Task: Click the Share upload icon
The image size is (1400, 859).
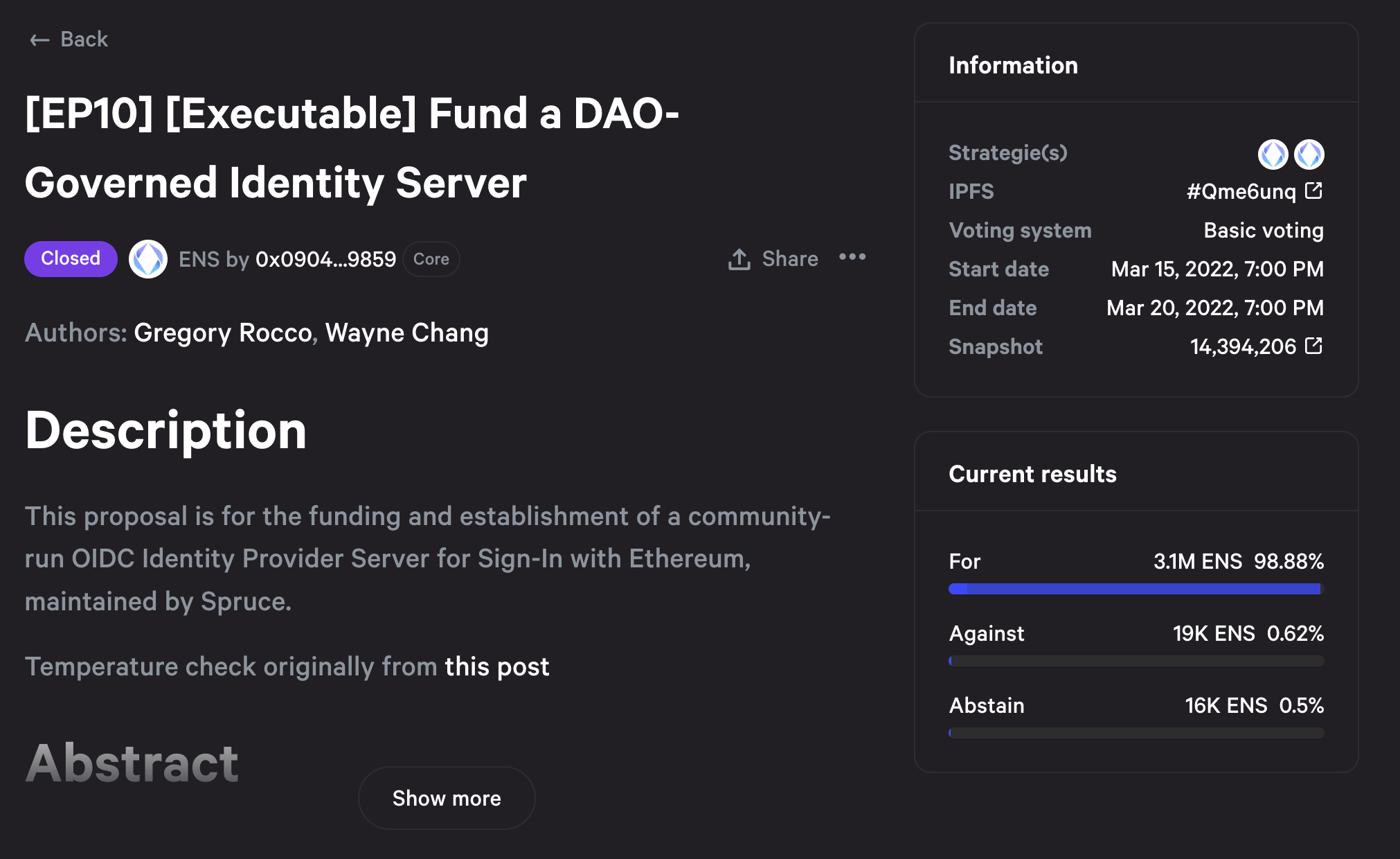Action: [739, 259]
